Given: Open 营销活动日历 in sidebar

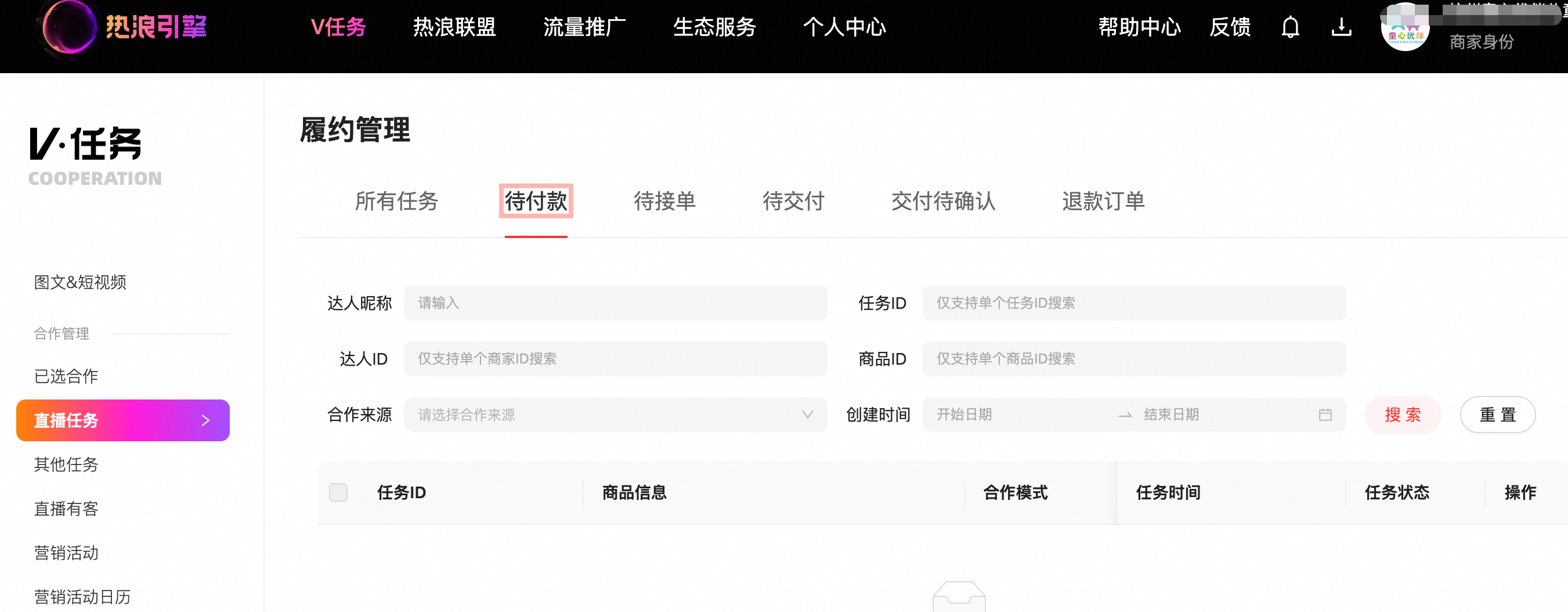Looking at the screenshot, I should [82, 597].
